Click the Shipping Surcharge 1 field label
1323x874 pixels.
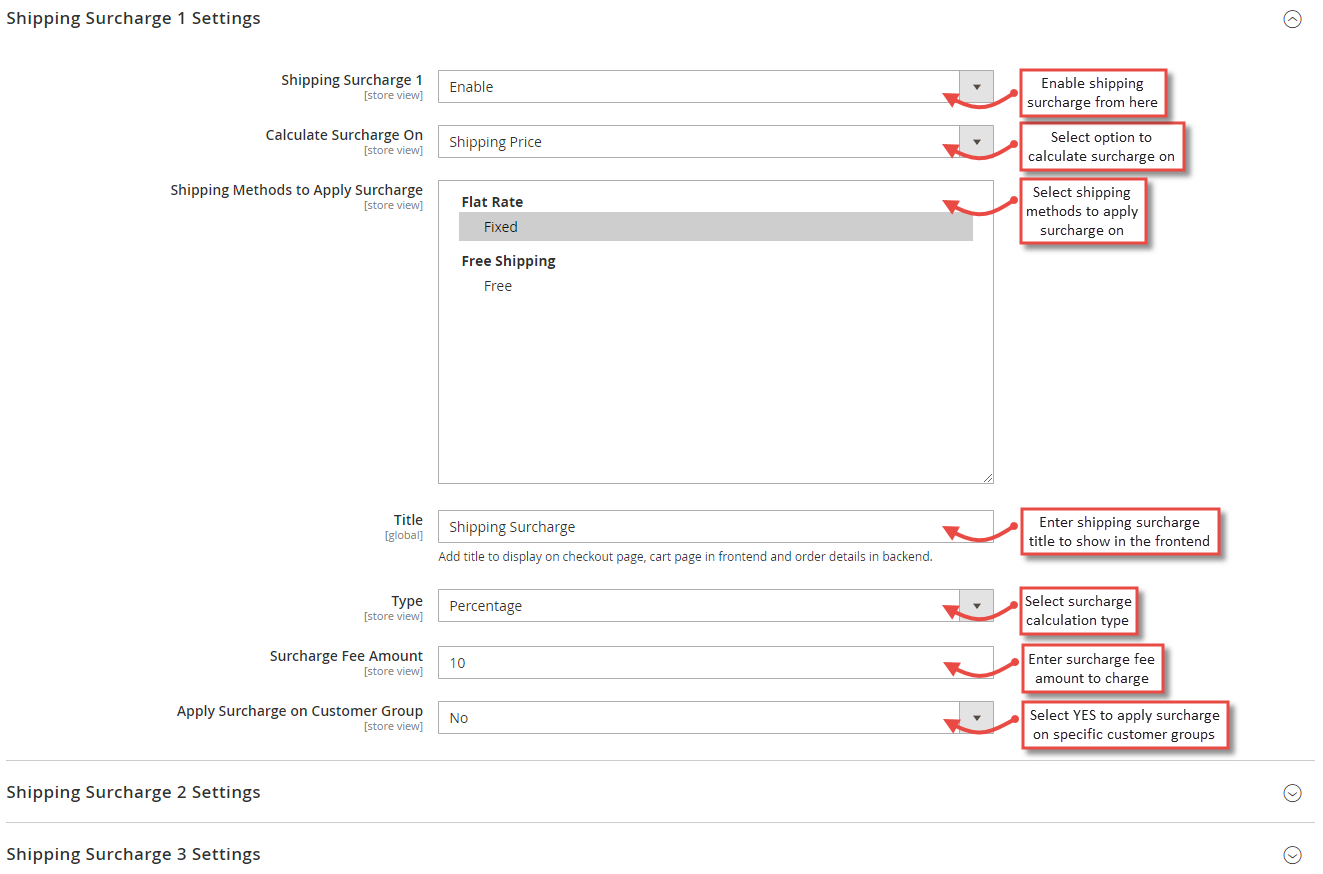point(352,80)
